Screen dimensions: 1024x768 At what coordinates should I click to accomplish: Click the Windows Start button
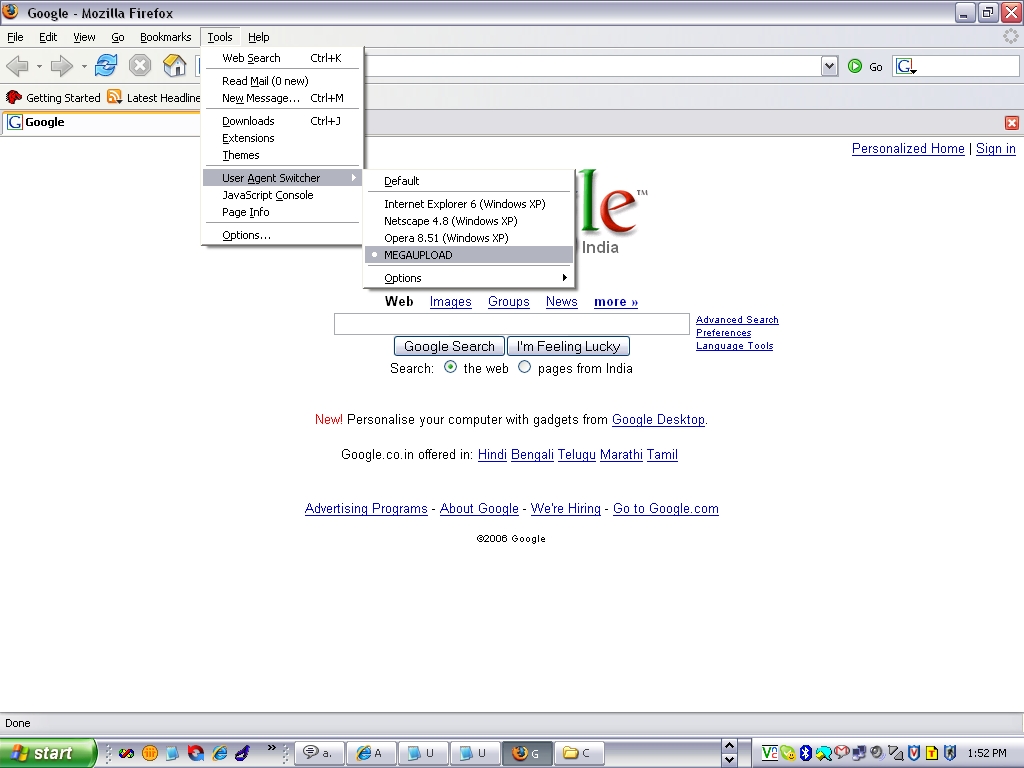pyautogui.click(x=47, y=753)
